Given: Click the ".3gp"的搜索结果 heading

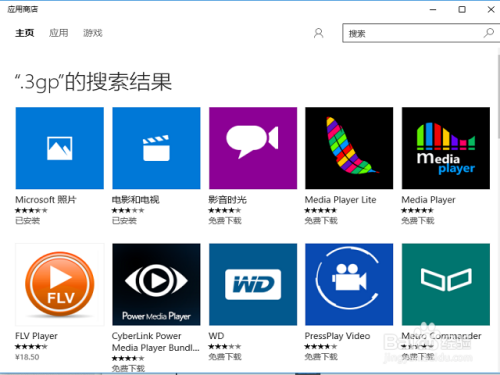Looking at the screenshot, I should pos(93,82).
